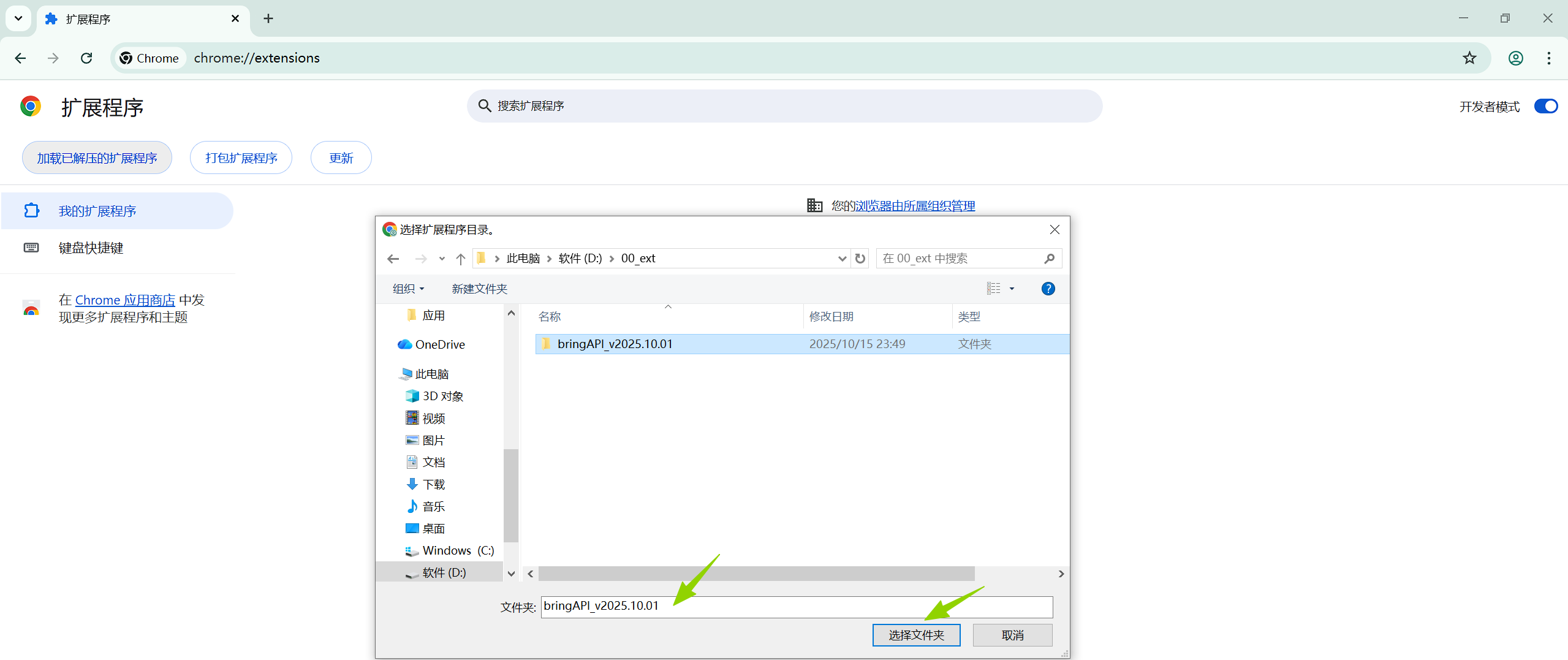Go up one folder level in dialog
This screenshot has width=1568, height=660.
(x=461, y=259)
